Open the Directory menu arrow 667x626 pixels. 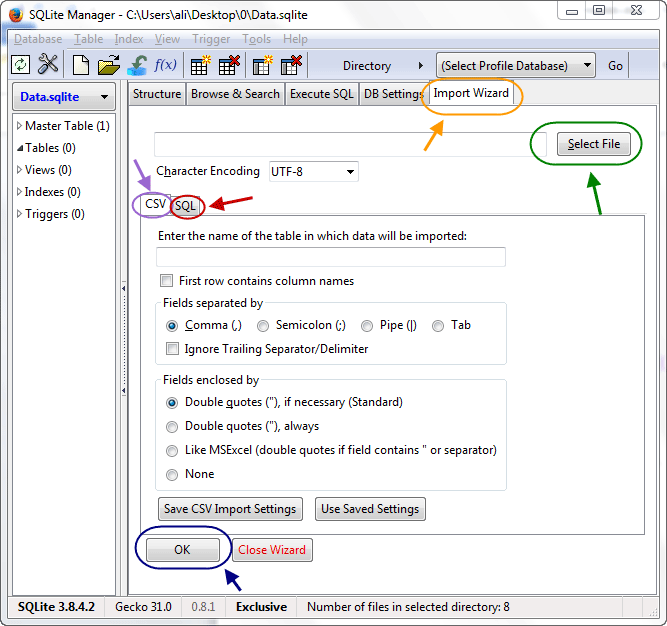[x=421, y=65]
